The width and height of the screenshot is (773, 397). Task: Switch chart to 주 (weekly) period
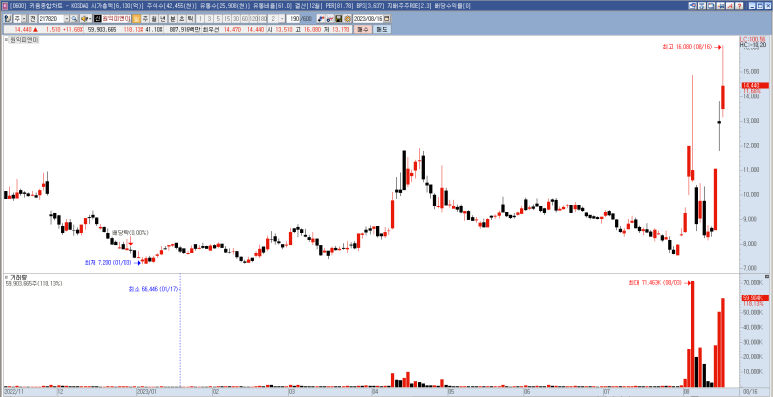pyautogui.click(x=145, y=18)
